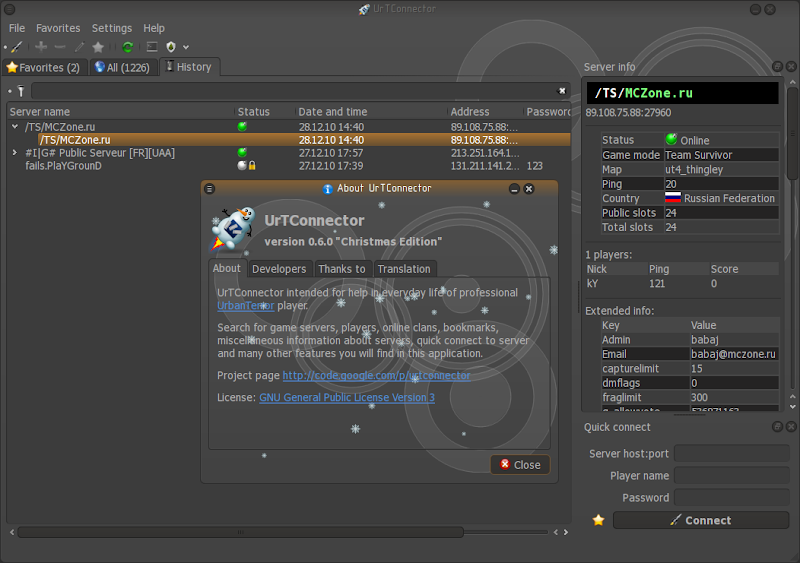The width and height of the screenshot is (800, 563).
Task: Sort by the Server name column header
Action: pyautogui.click(x=40, y=112)
